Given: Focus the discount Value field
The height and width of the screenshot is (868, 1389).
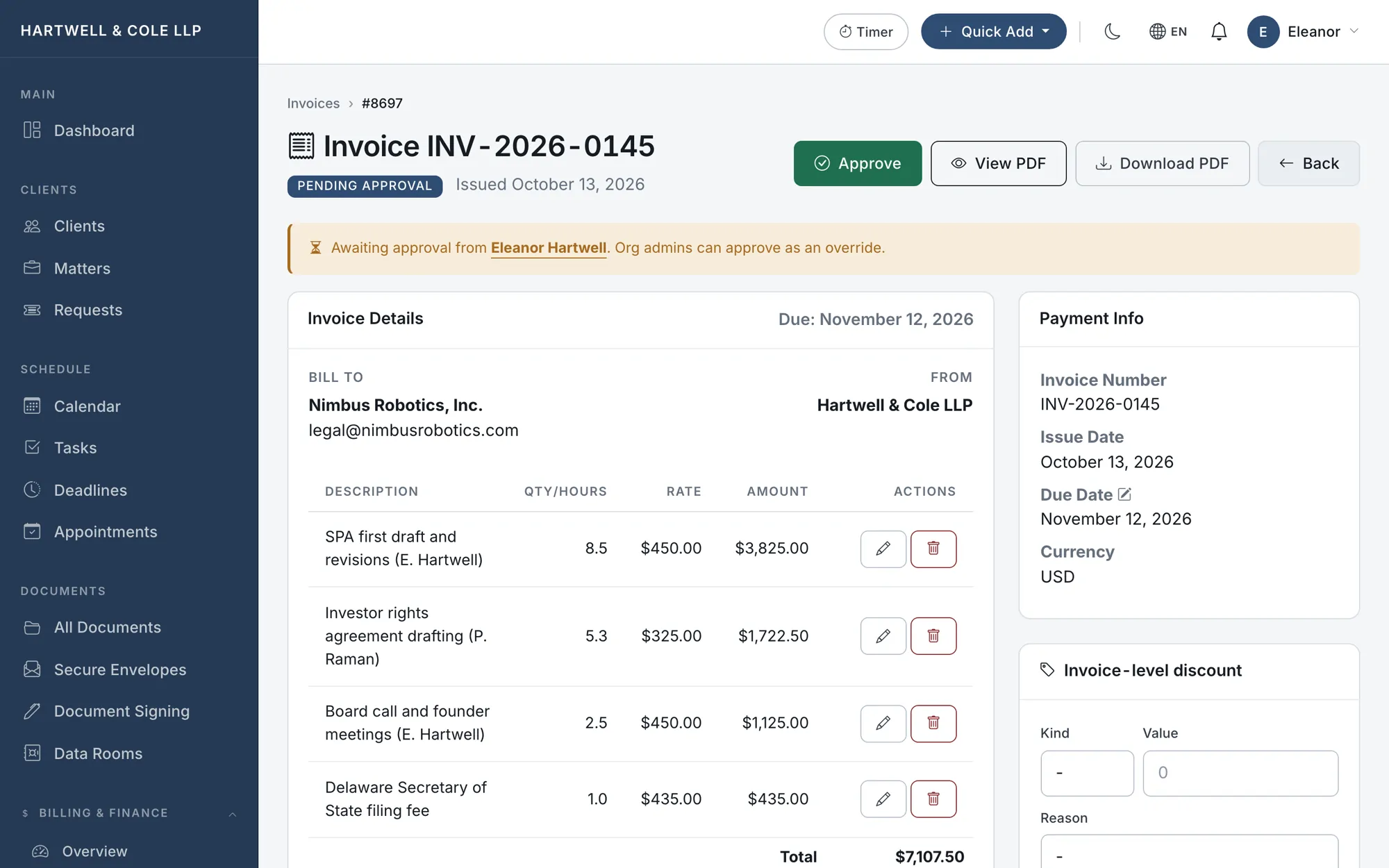Looking at the screenshot, I should (x=1240, y=773).
